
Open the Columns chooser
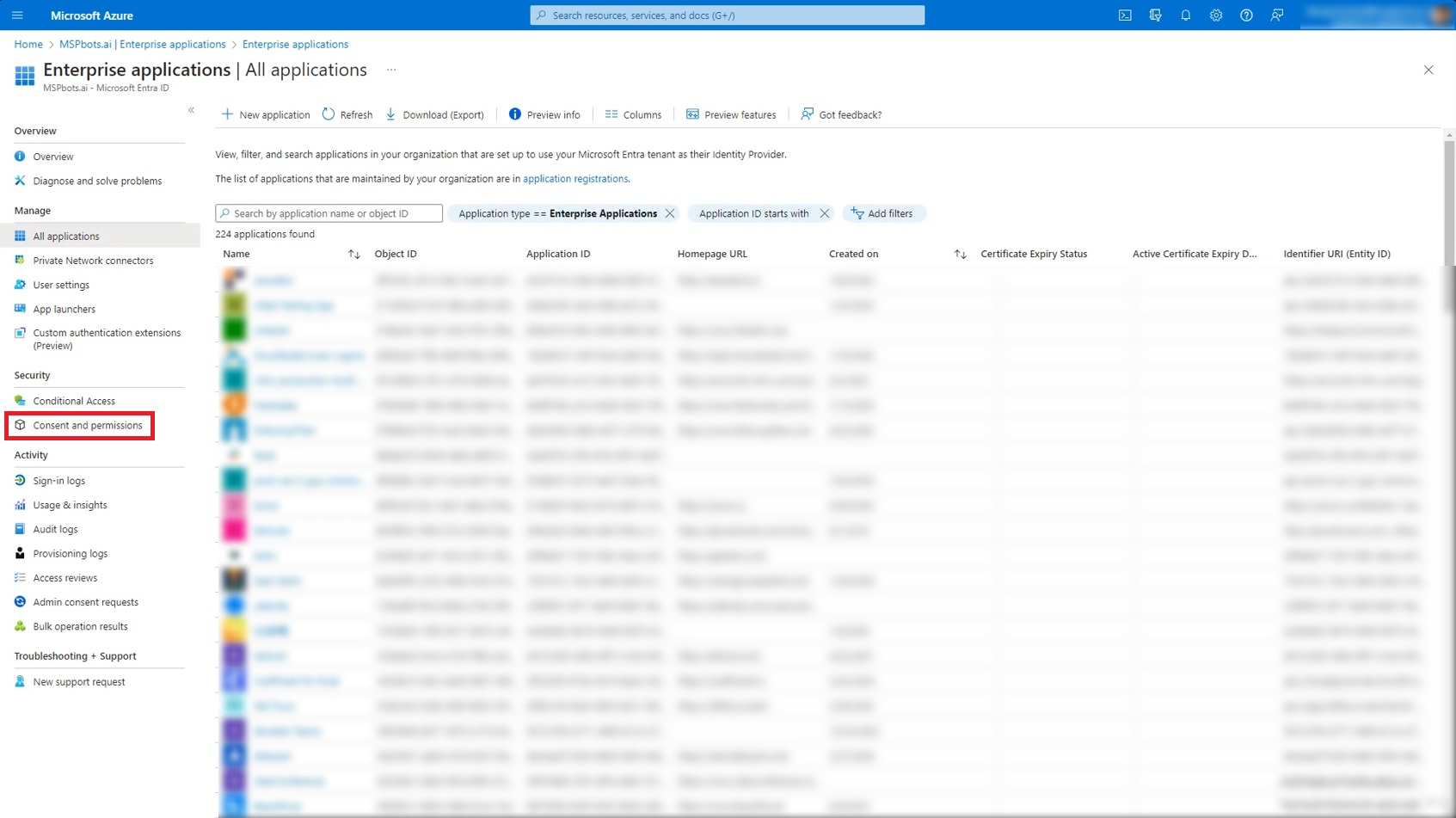tap(633, 114)
